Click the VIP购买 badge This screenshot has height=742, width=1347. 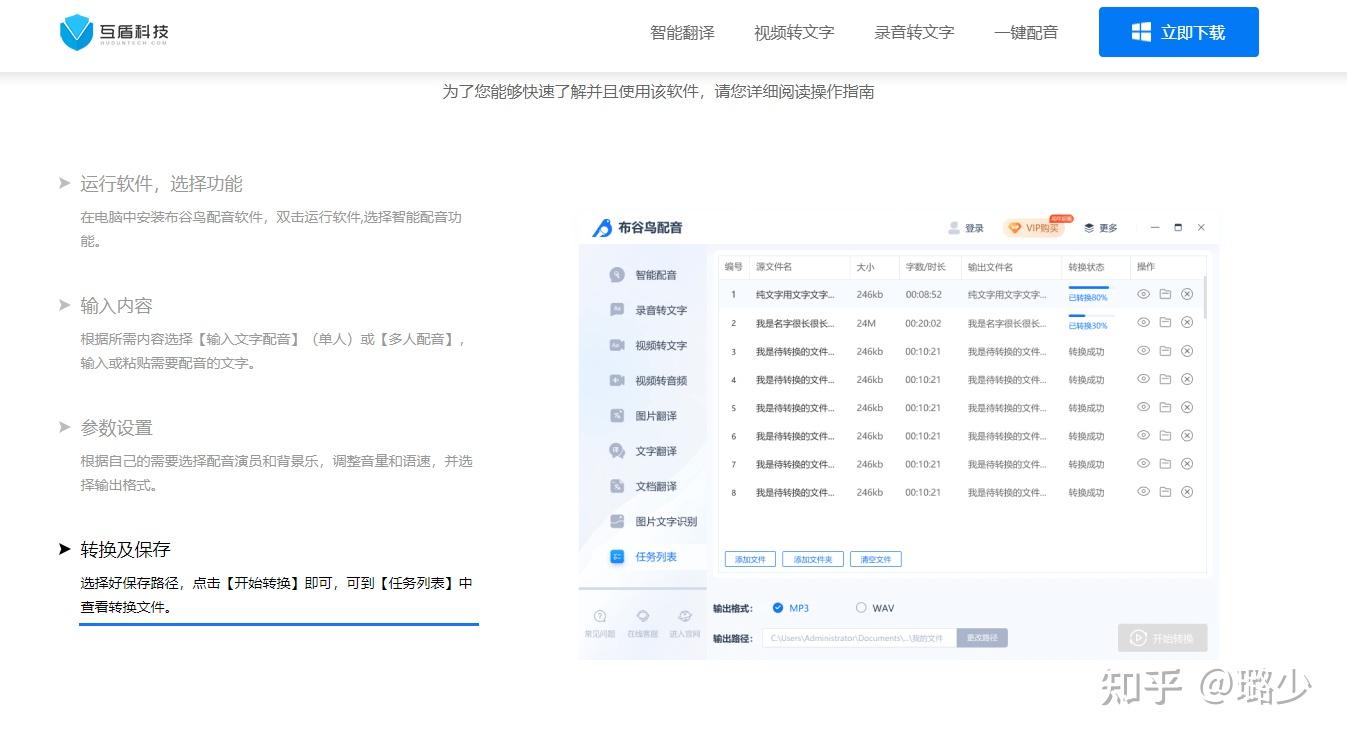click(x=1035, y=228)
